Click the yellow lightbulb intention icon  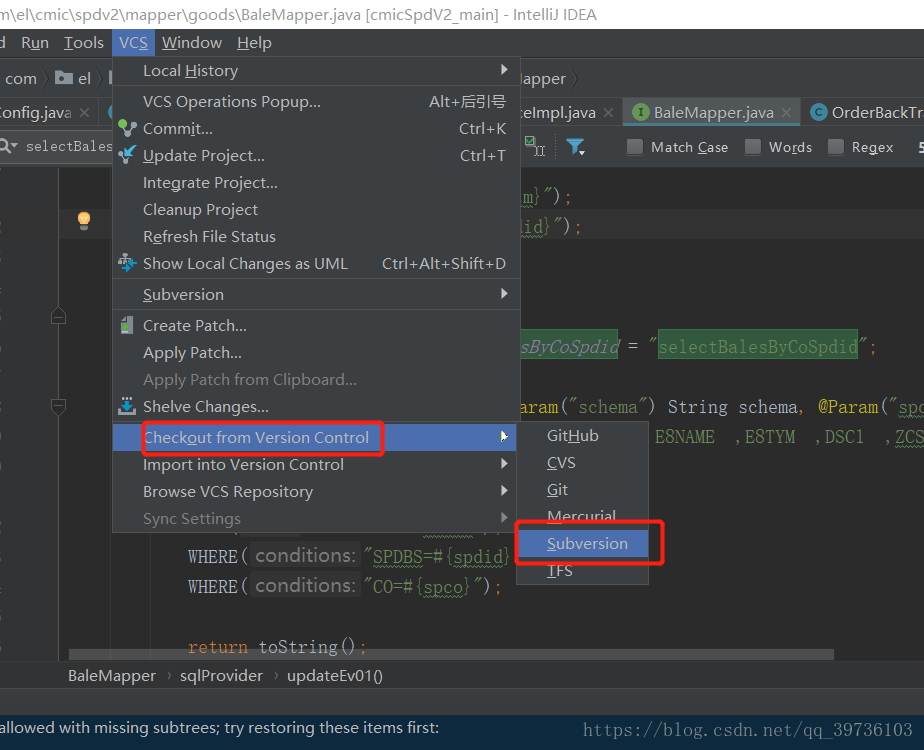84,221
